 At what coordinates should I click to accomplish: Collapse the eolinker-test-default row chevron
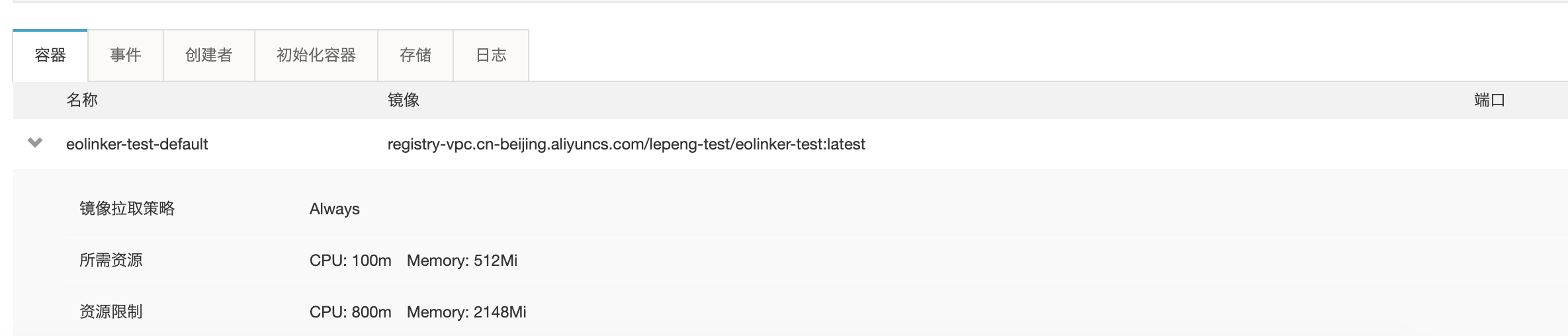pyautogui.click(x=35, y=143)
